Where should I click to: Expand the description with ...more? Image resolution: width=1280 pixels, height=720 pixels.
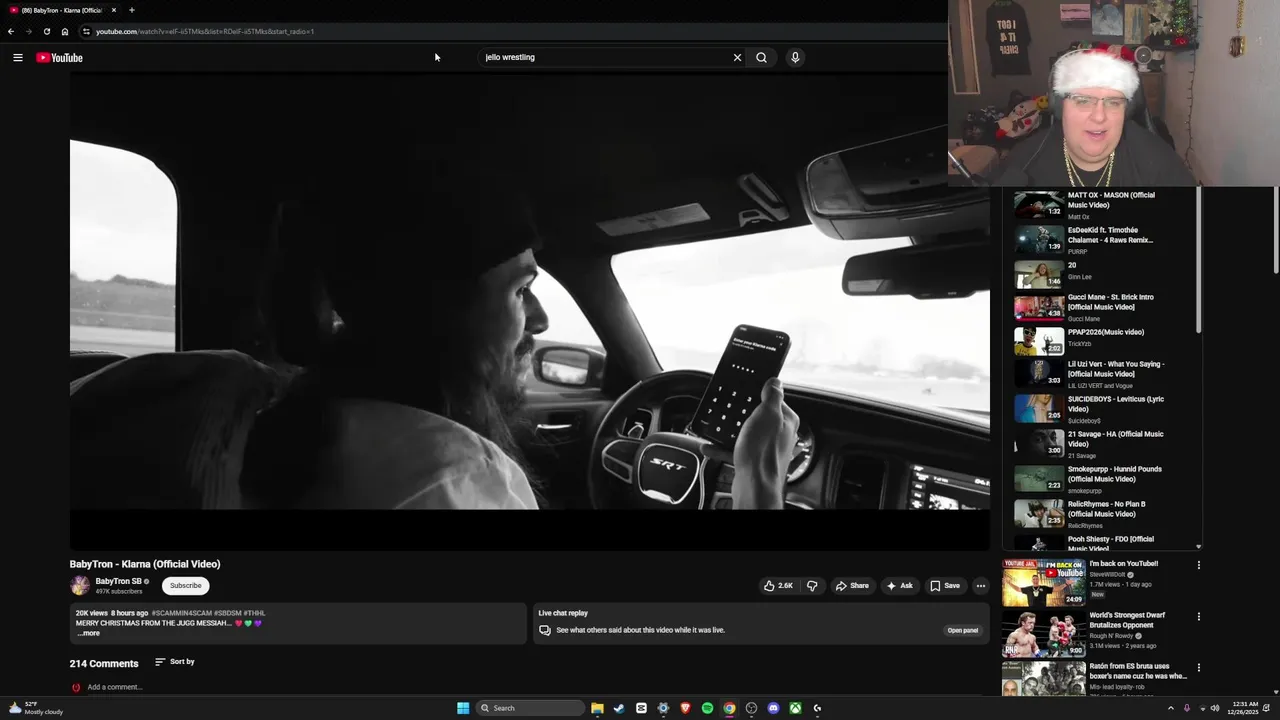(x=89, y=633)
